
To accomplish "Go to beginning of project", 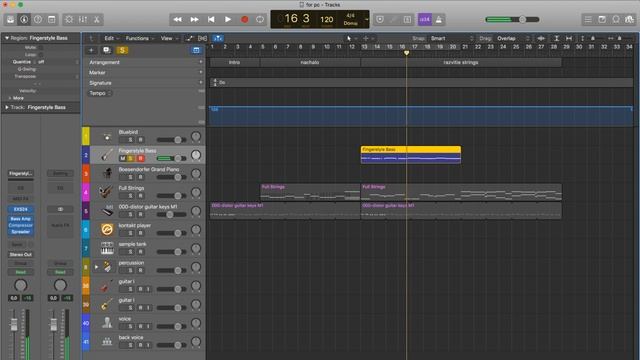I will 211,19.
